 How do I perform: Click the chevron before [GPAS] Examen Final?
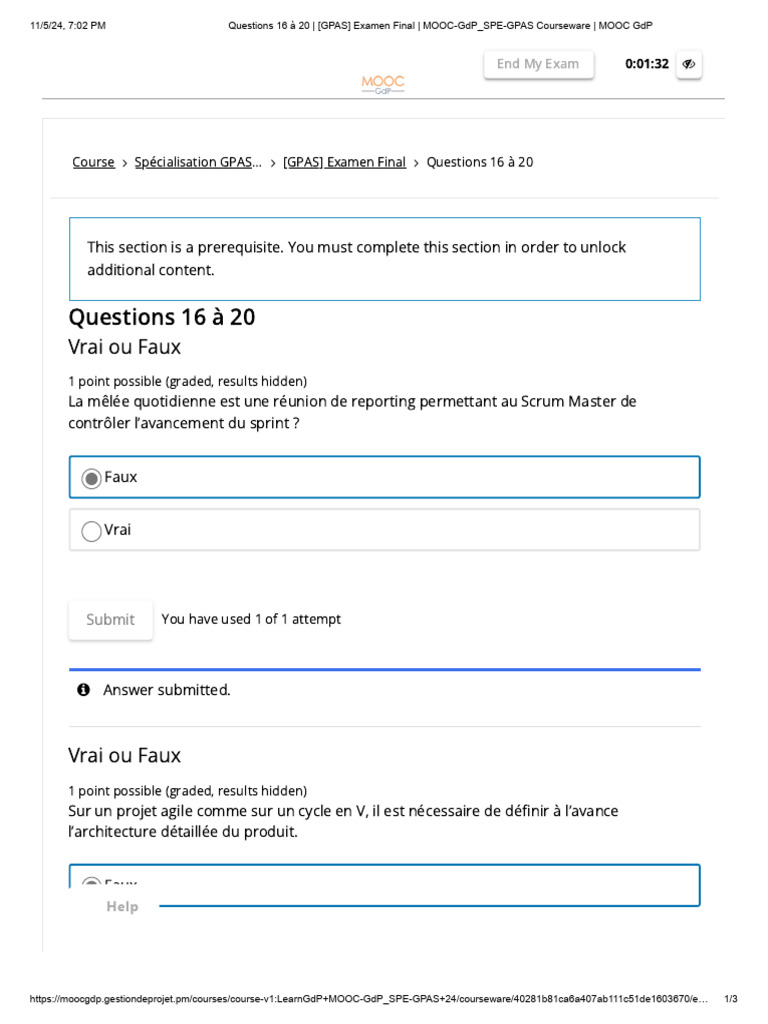click(273, 163)
